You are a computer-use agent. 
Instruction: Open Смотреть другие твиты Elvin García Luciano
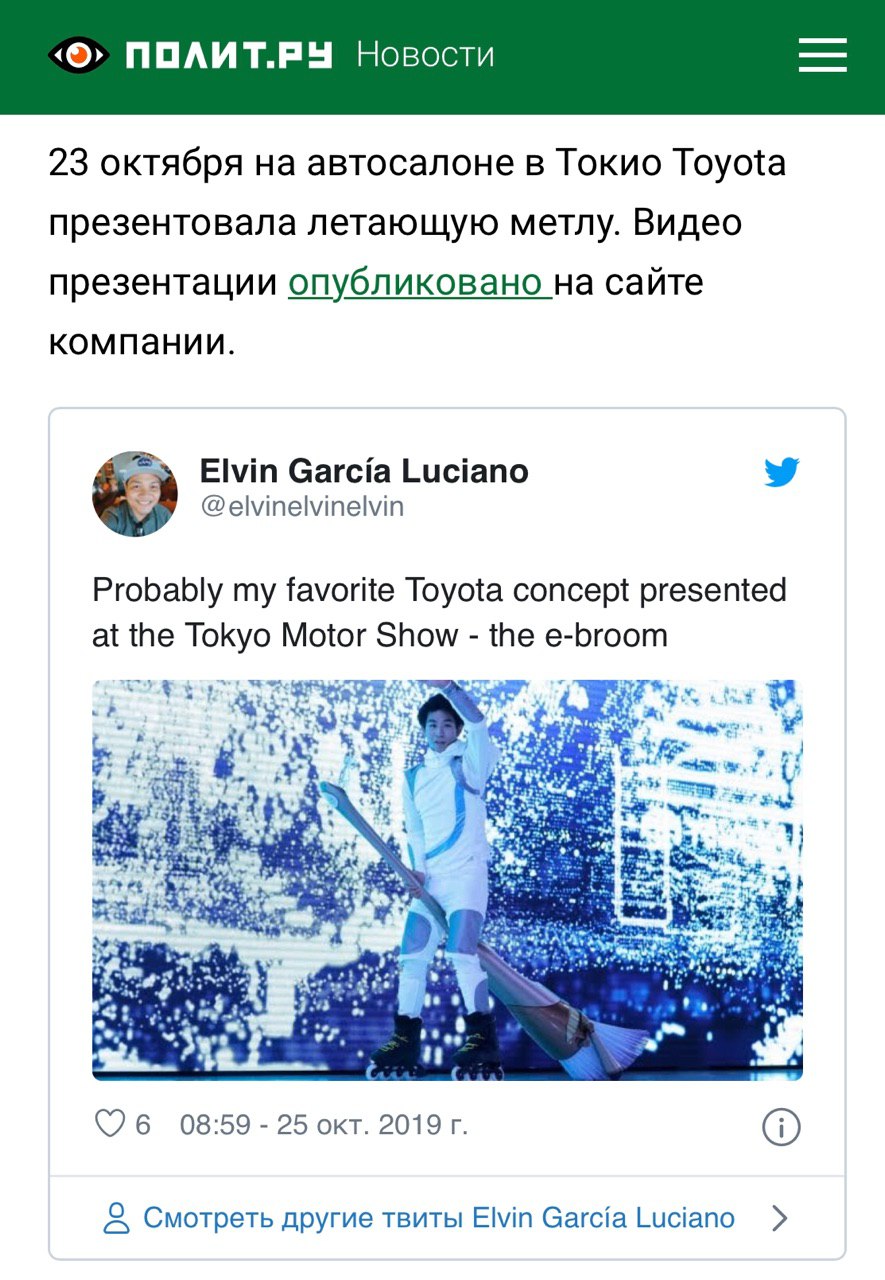pyautogui.click(x=439, y=1218)
